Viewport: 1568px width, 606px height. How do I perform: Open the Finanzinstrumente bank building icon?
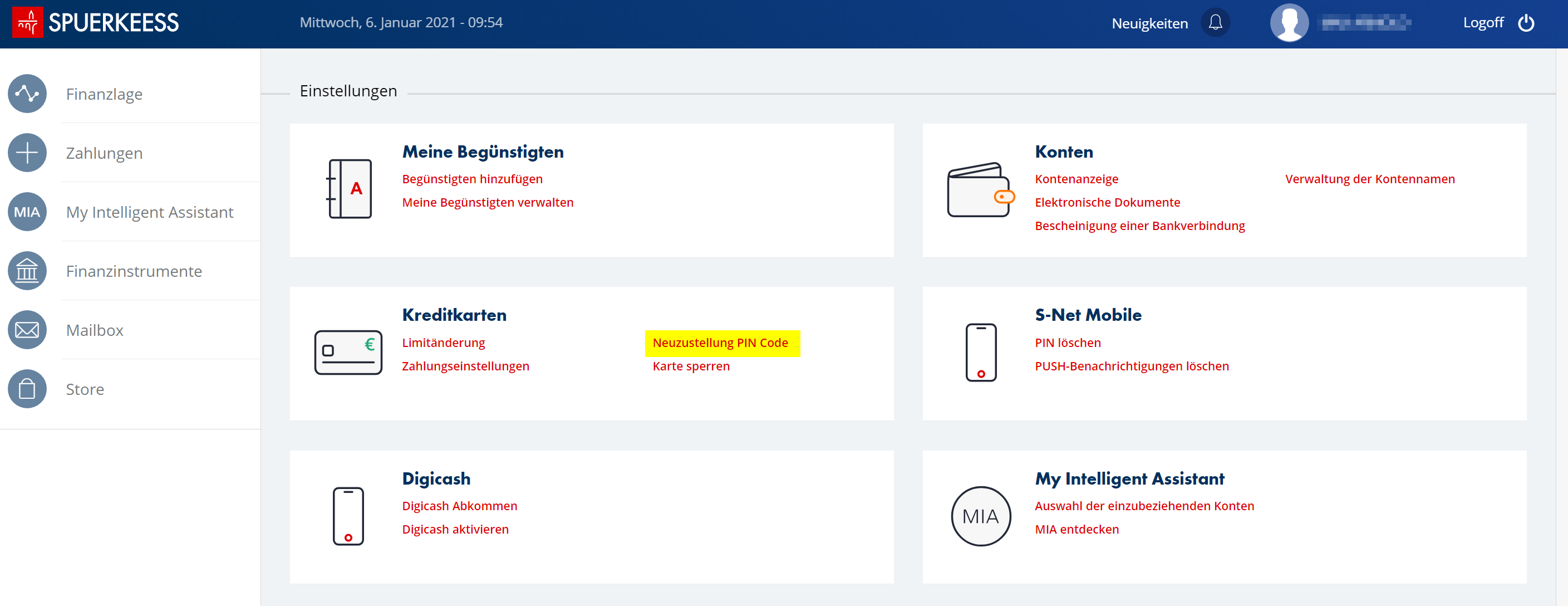(27, 271)
